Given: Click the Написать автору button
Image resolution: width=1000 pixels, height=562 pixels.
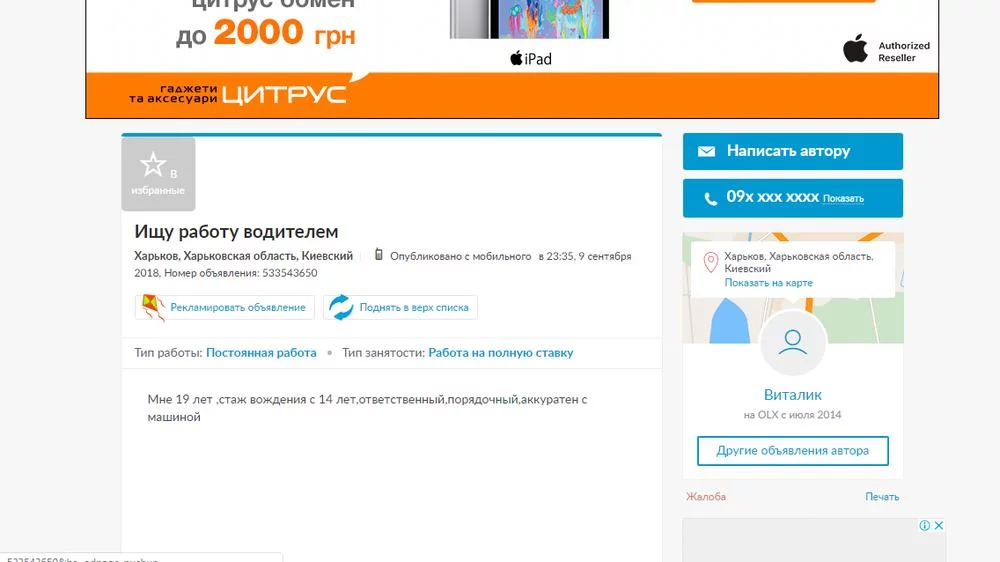Looking at the screenshot, I should click(793, 151).
